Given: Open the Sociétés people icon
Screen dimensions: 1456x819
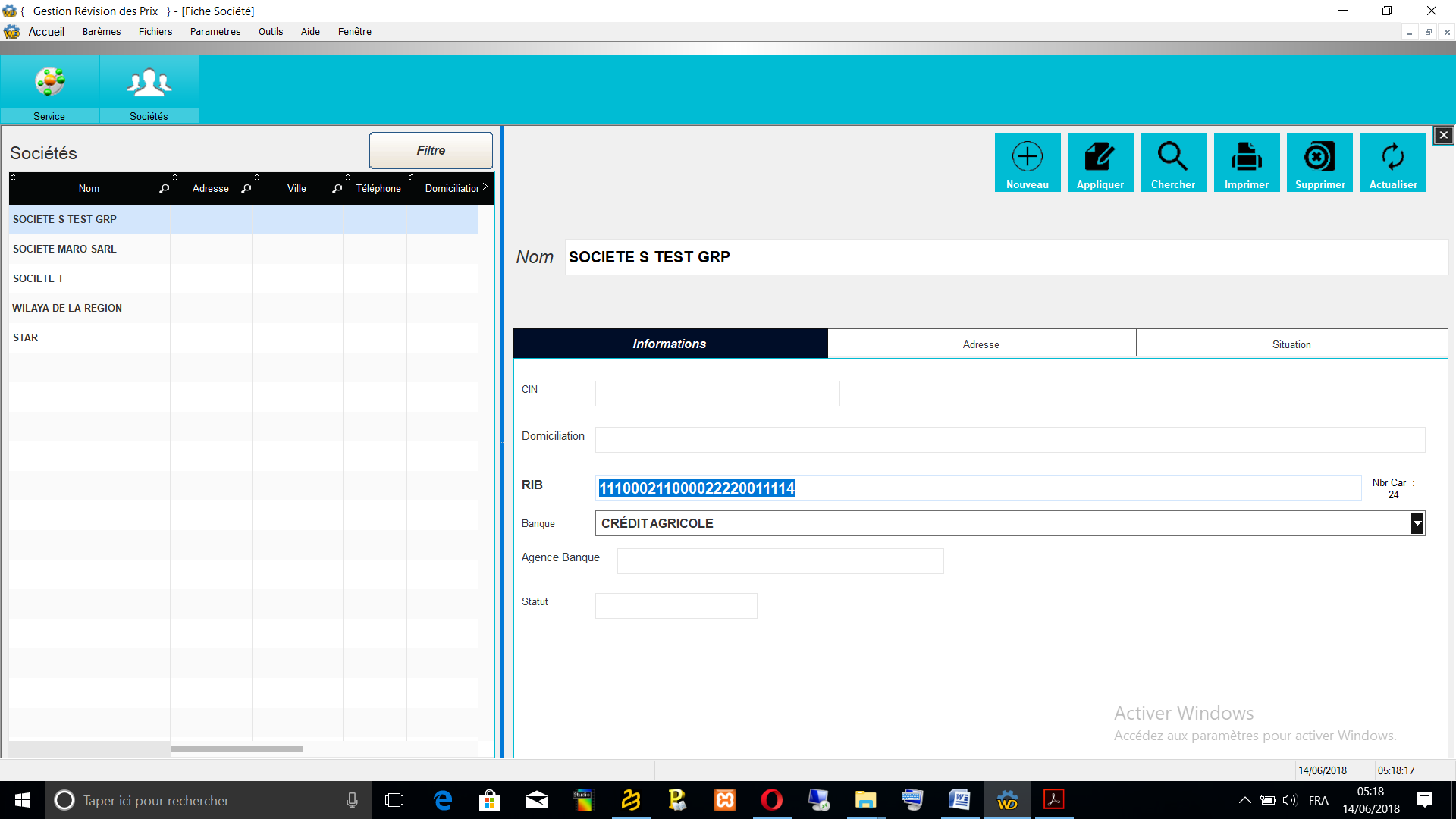Looking at the screenshot, I should point(149,87).
